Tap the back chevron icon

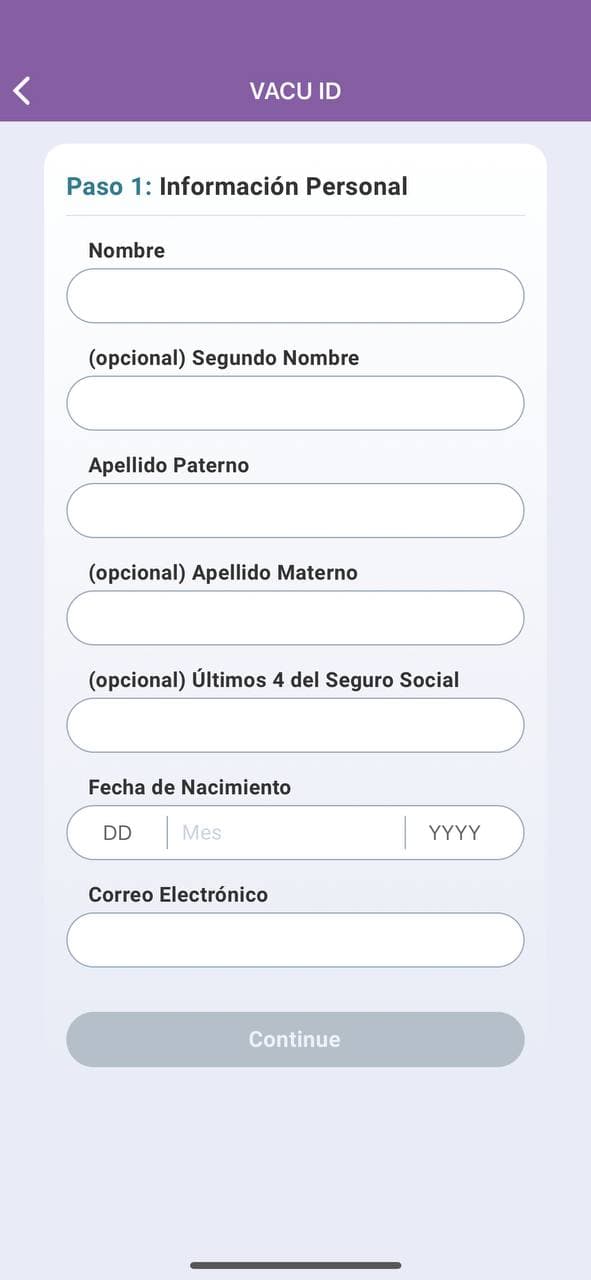[21, 90]
